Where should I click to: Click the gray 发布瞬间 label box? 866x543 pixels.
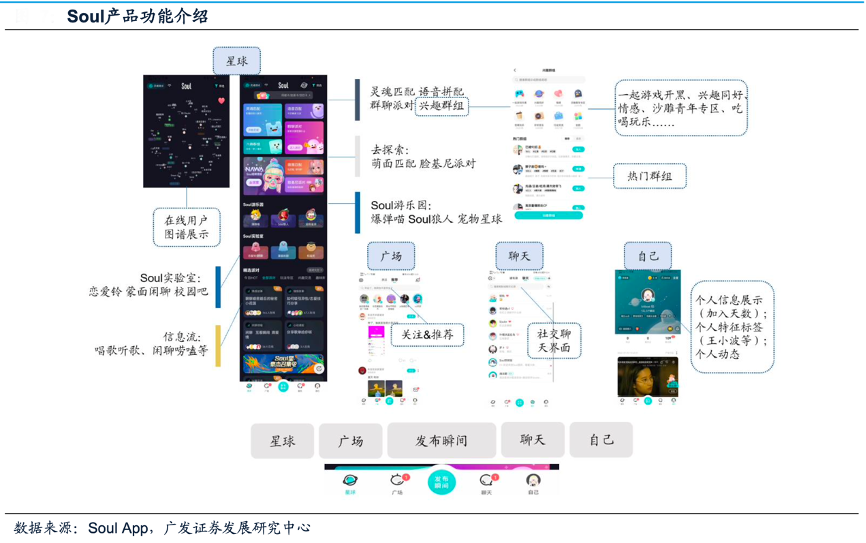point(441,440)
